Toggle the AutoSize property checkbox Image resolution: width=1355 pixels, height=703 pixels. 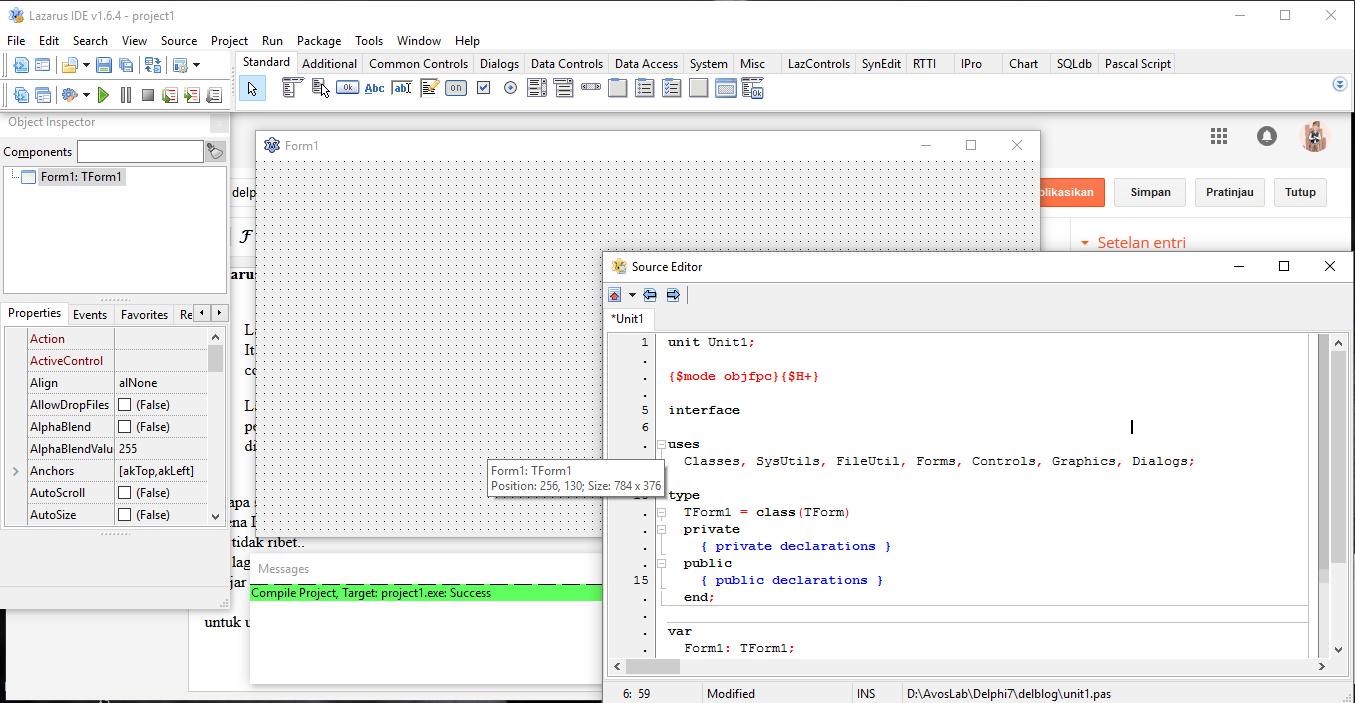coord(125,515)
